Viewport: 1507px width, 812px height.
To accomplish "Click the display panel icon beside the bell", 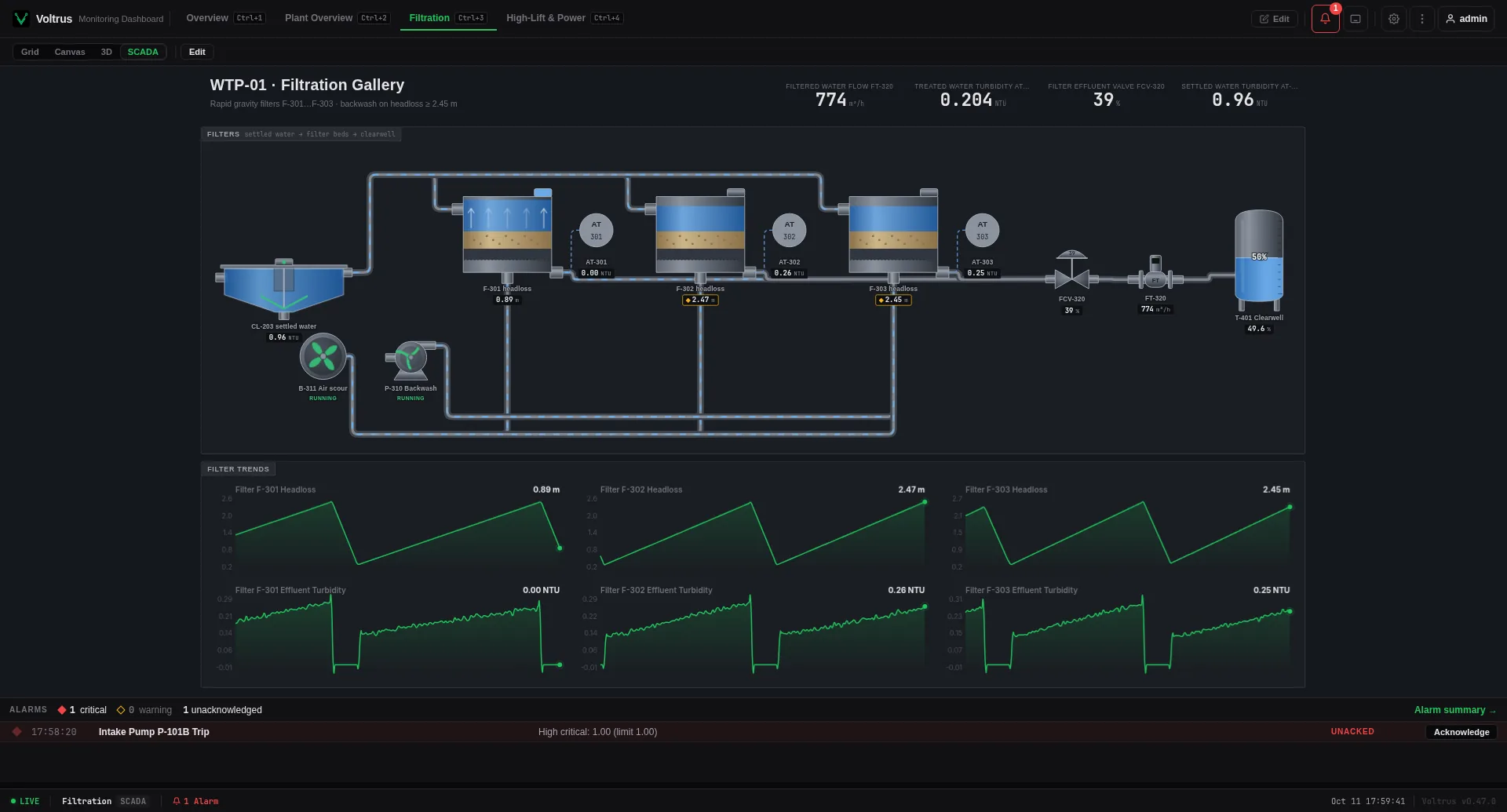I will click(1356, 19).
